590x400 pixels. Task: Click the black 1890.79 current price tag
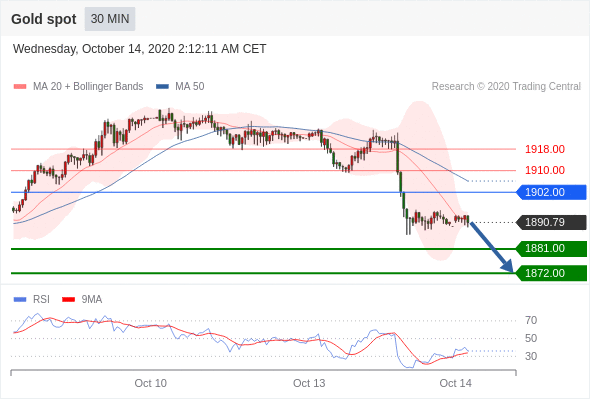pos(551,222)
